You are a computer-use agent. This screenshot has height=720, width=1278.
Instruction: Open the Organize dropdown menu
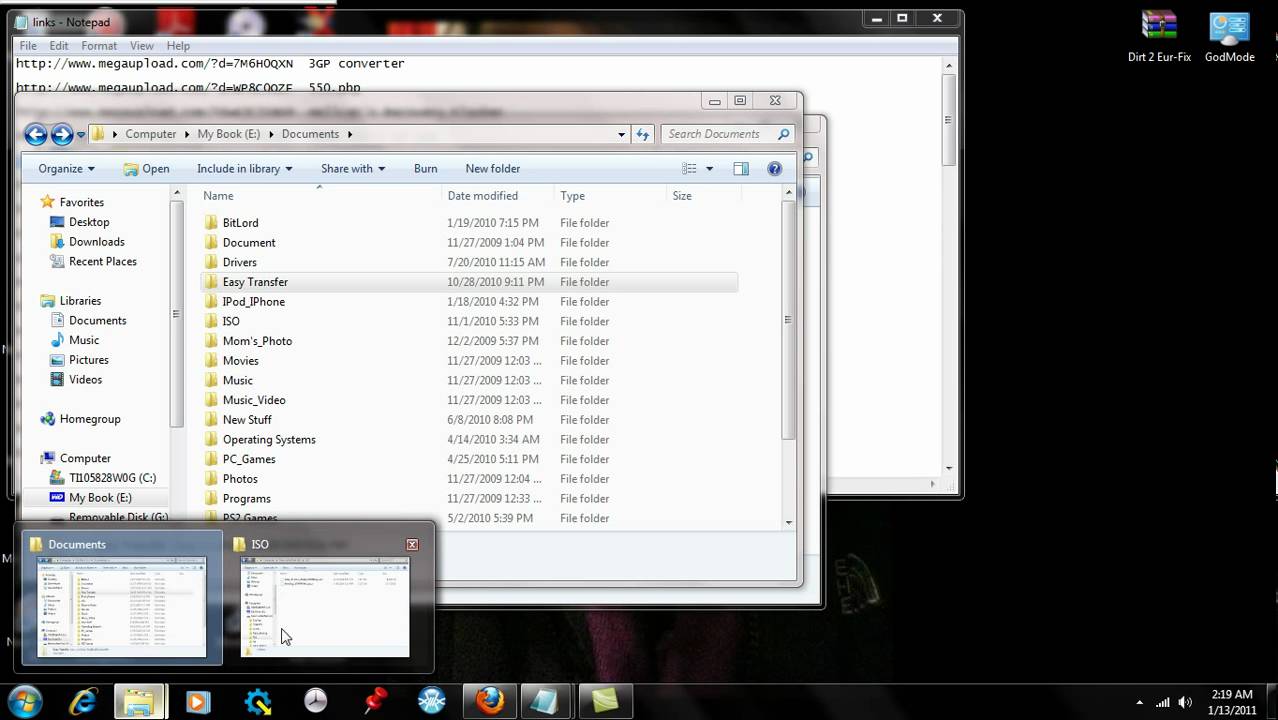pos(67,169)
